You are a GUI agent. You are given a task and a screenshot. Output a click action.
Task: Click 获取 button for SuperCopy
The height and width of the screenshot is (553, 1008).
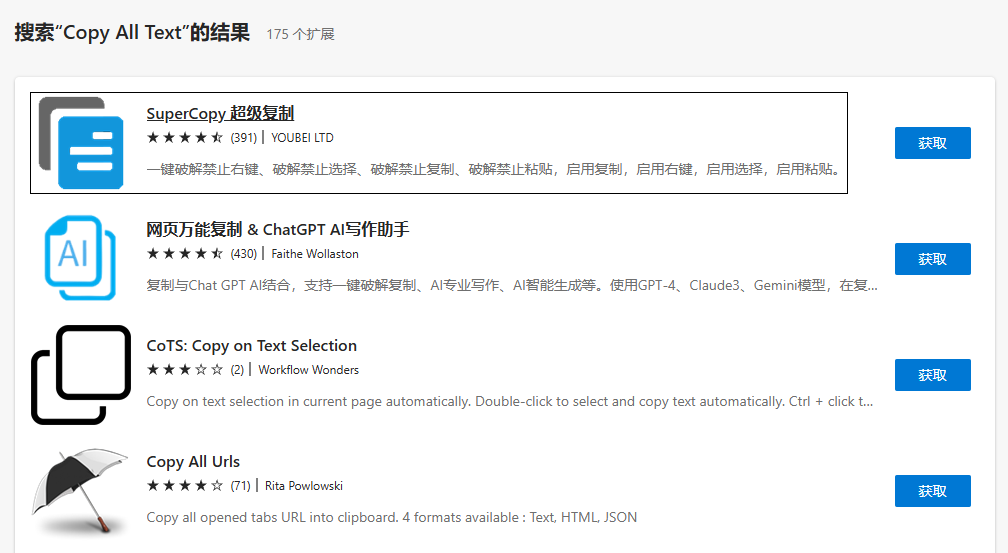[933, 143]
